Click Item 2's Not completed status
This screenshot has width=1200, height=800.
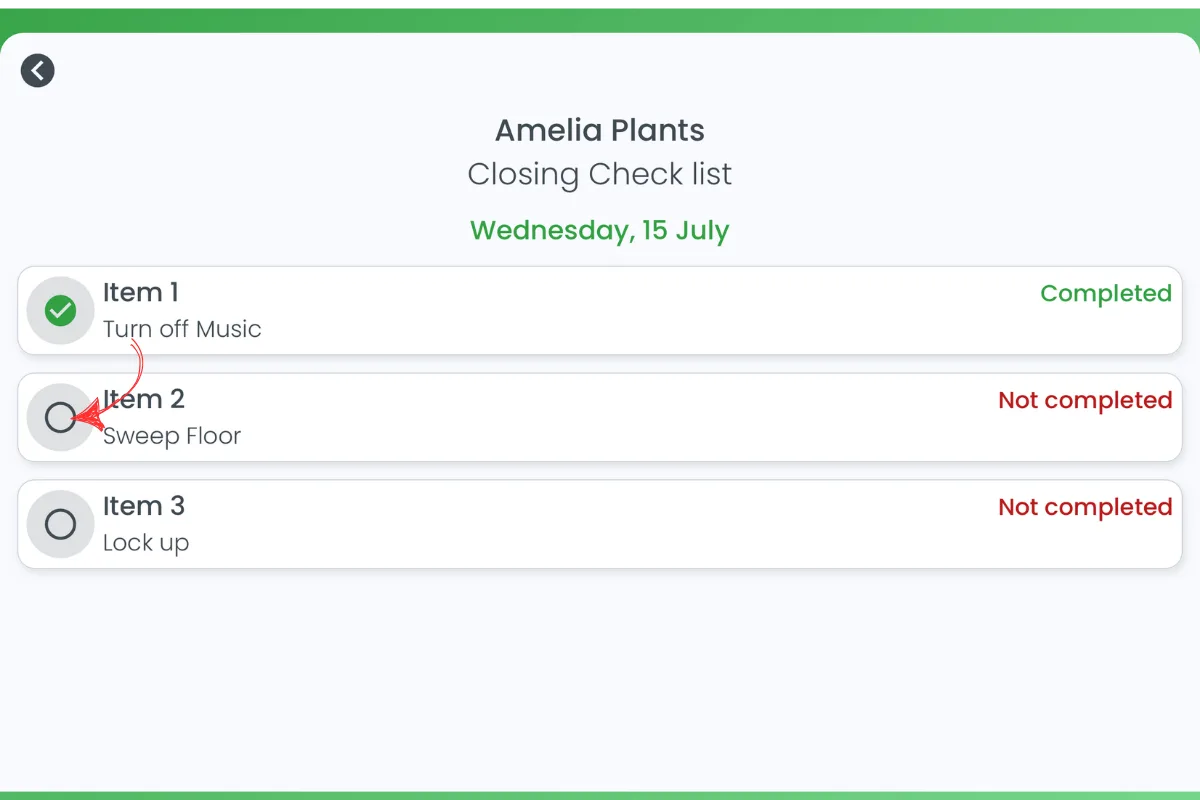click(1085, 400)
